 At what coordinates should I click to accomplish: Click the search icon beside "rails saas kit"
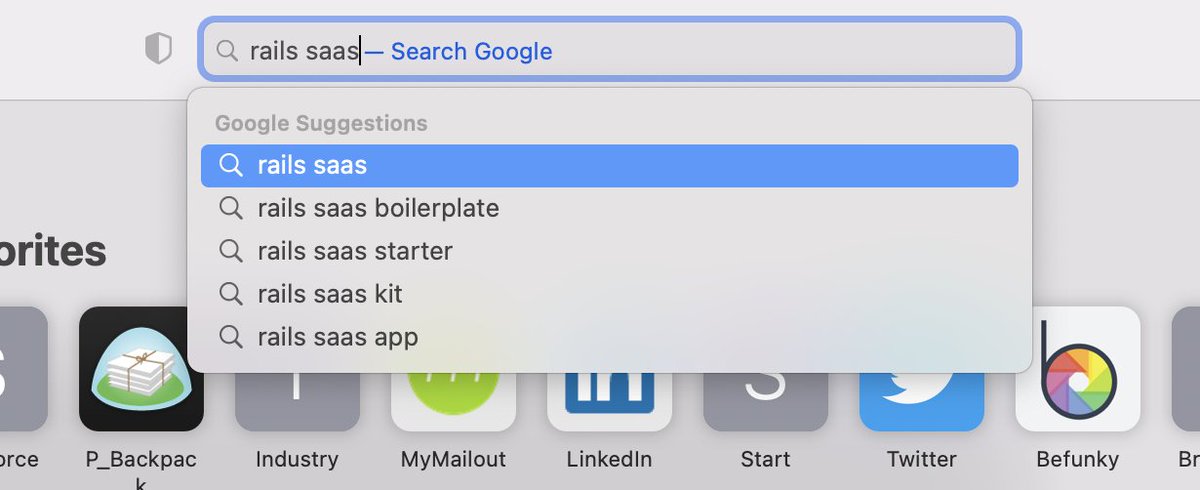231,294
